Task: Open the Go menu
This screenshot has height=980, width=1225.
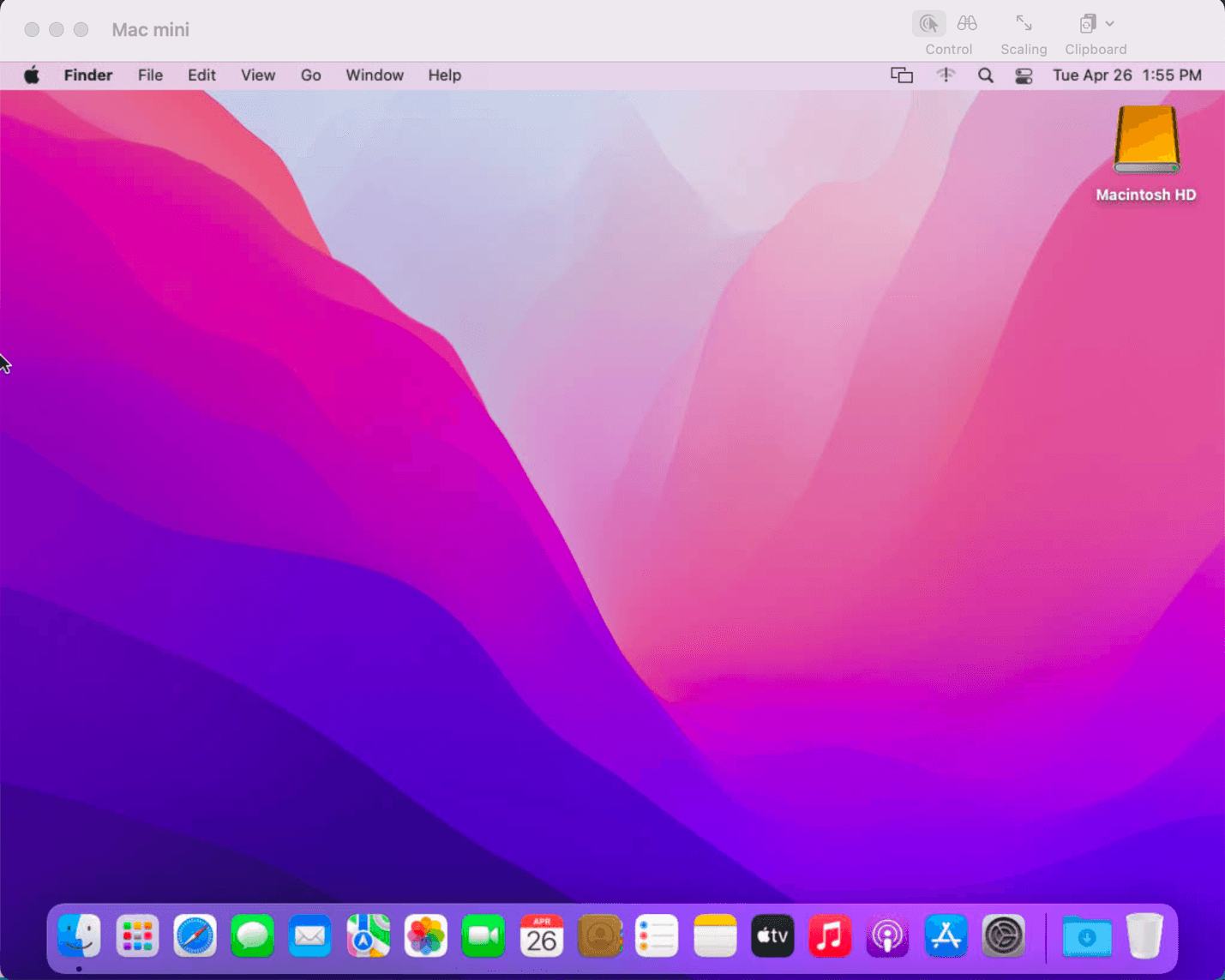Action: 310,75
